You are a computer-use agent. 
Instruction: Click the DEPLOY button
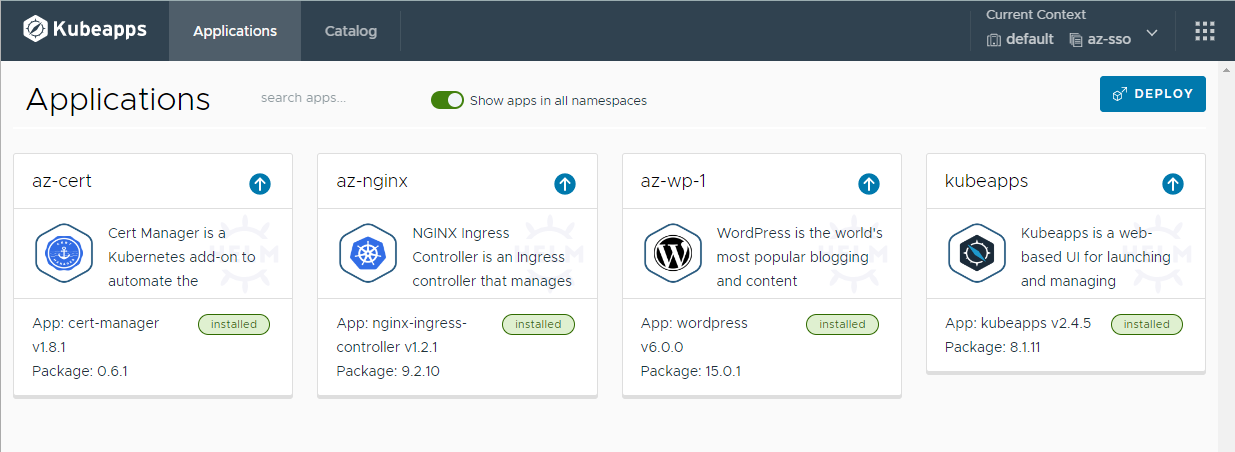point(1153,94)
